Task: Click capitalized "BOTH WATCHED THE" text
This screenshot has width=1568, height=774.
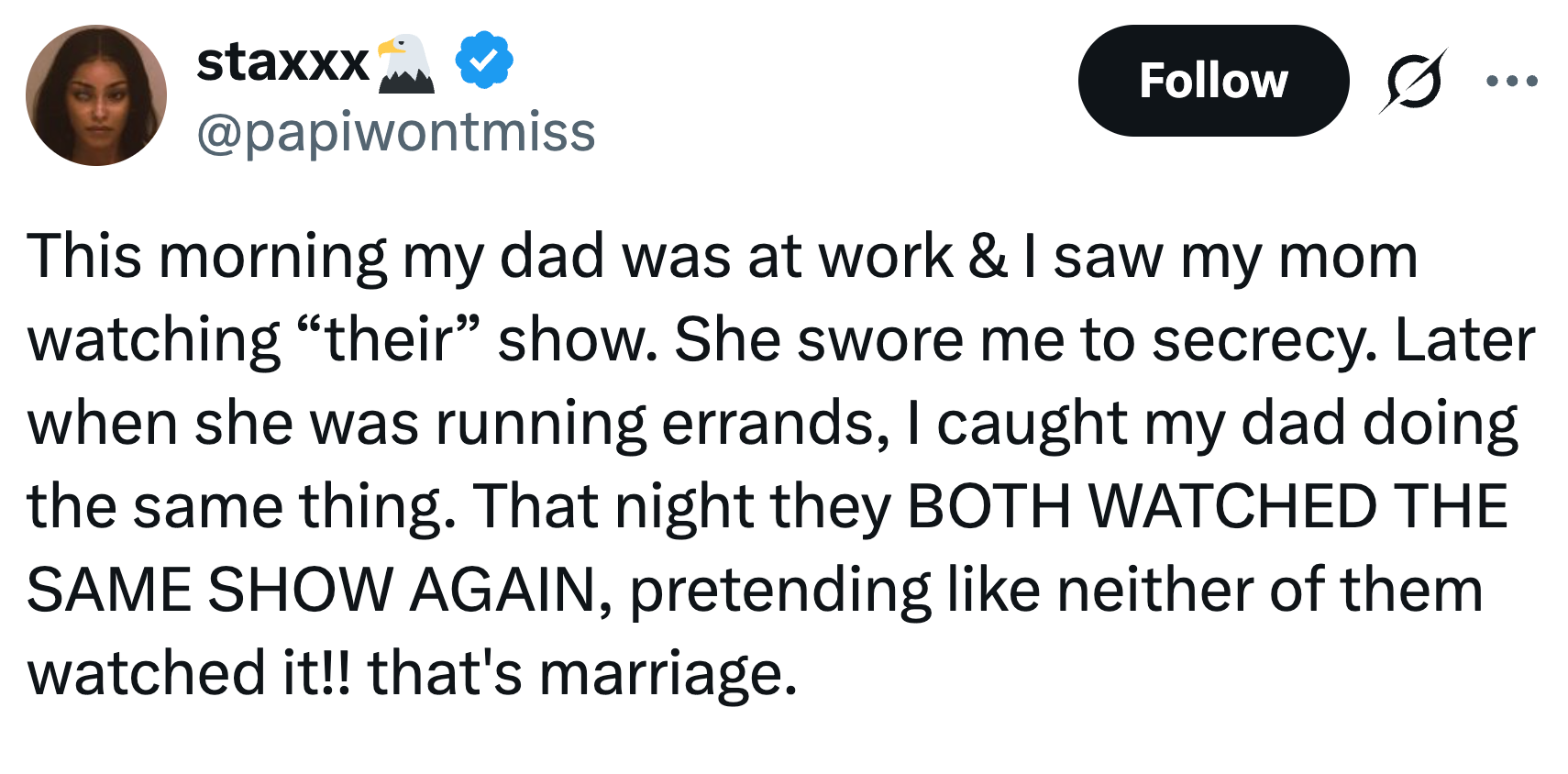Action: pyautogui.click(x=1207, y=506)
